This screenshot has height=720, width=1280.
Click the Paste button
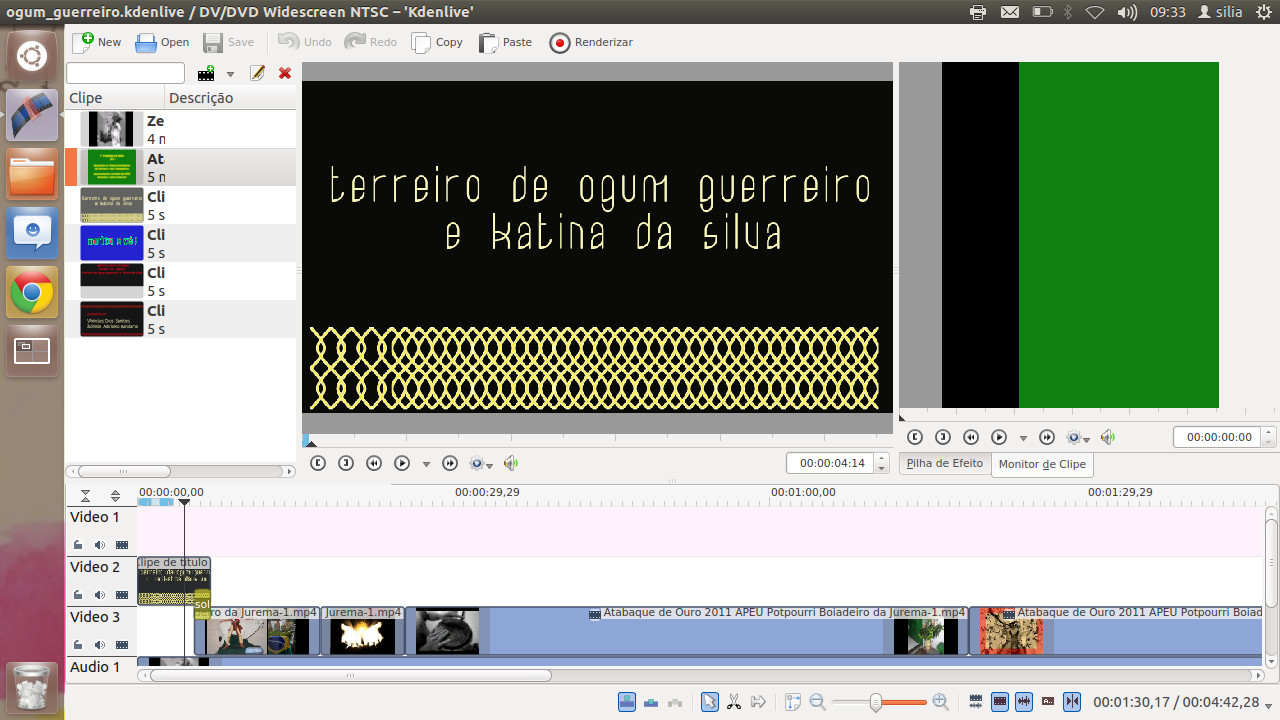505,42
